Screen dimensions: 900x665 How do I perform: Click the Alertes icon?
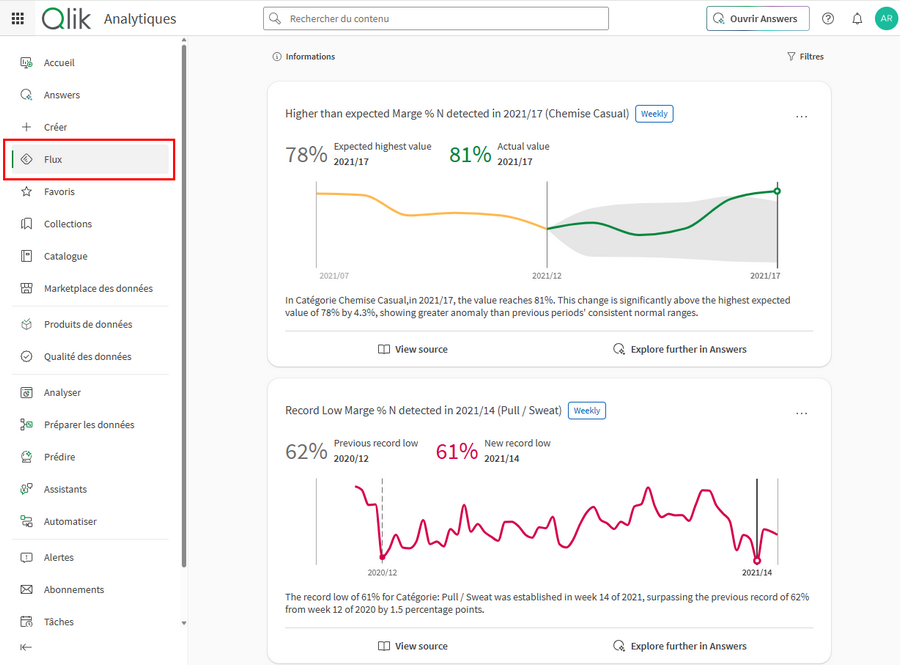pyautogui.click(x=26, y=557)
